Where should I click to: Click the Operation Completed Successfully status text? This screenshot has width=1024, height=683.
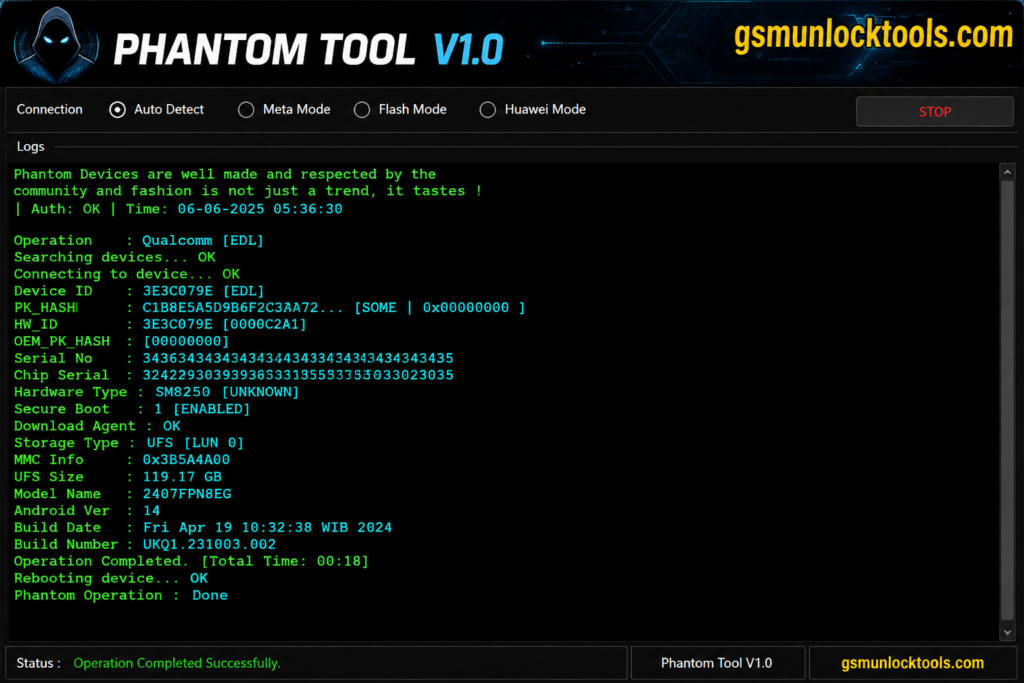(177, 663)
